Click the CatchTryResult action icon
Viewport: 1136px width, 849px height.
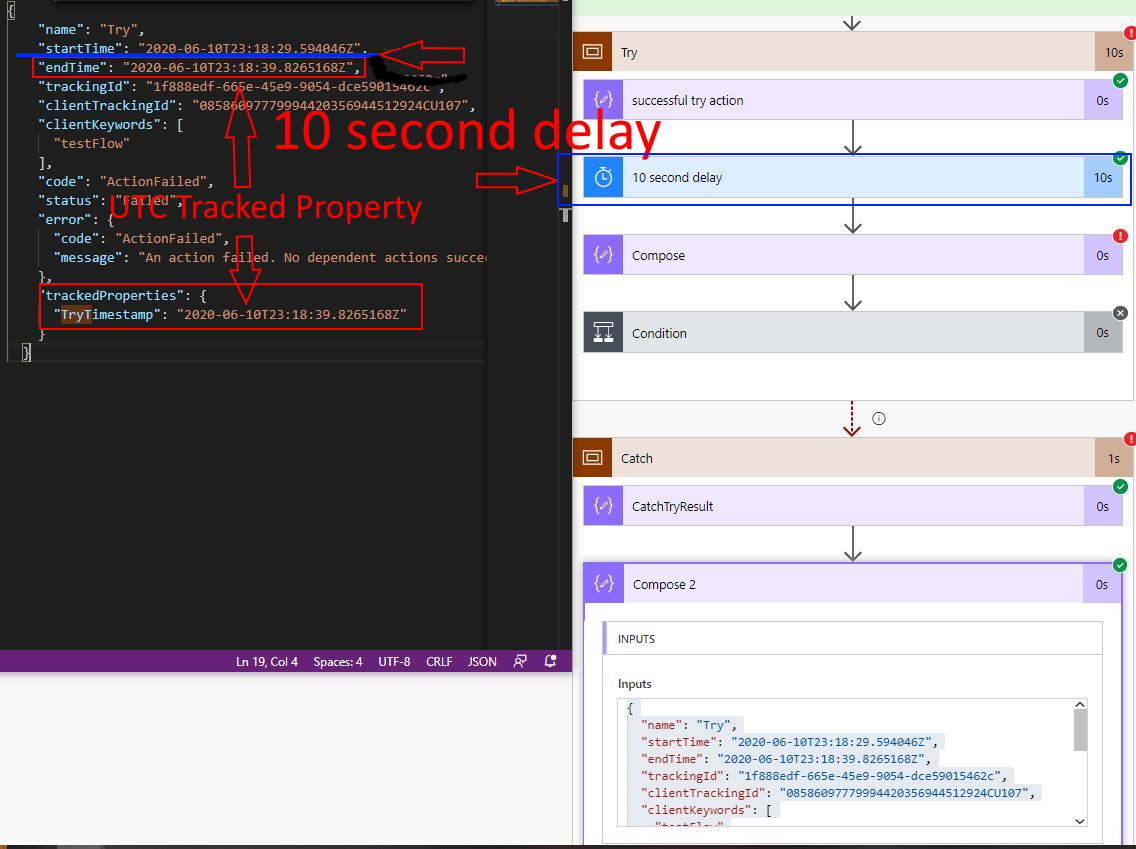coord(604,506)
